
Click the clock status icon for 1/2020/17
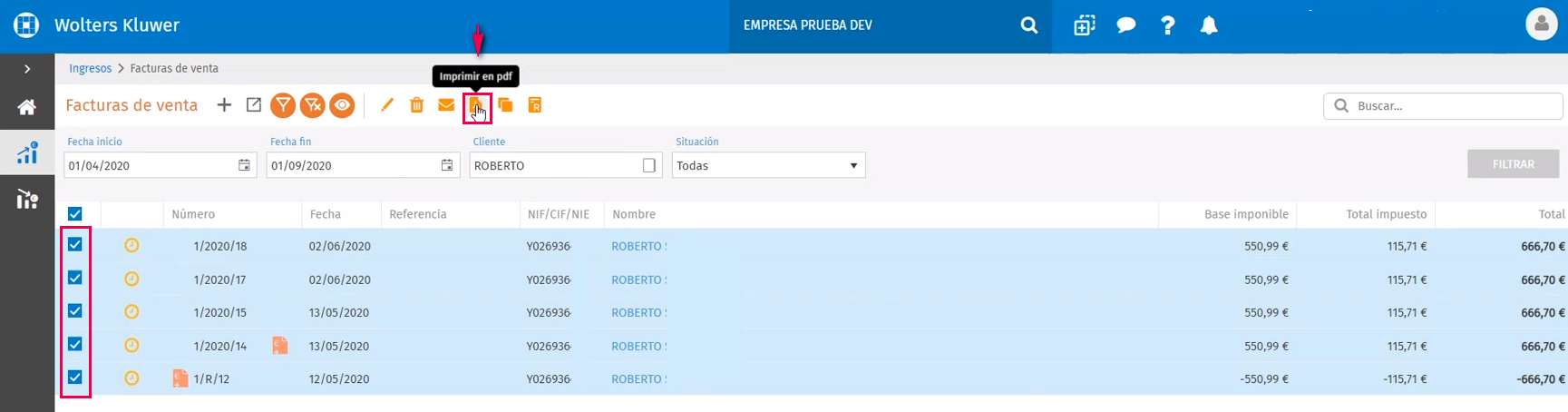pos(131,279)
